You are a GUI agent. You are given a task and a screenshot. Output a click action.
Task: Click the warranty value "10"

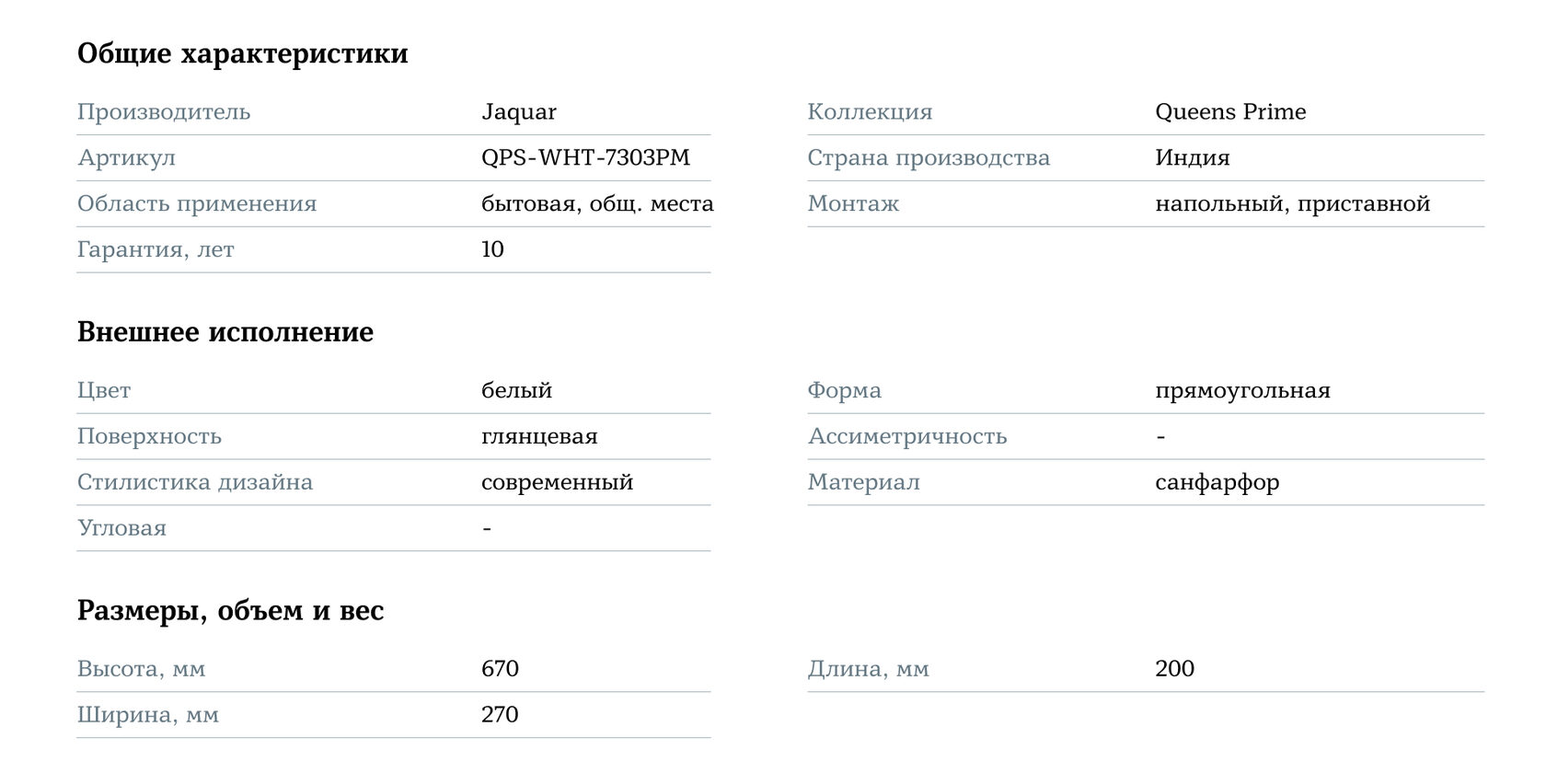pyautogui.click(x=492, y=250)
